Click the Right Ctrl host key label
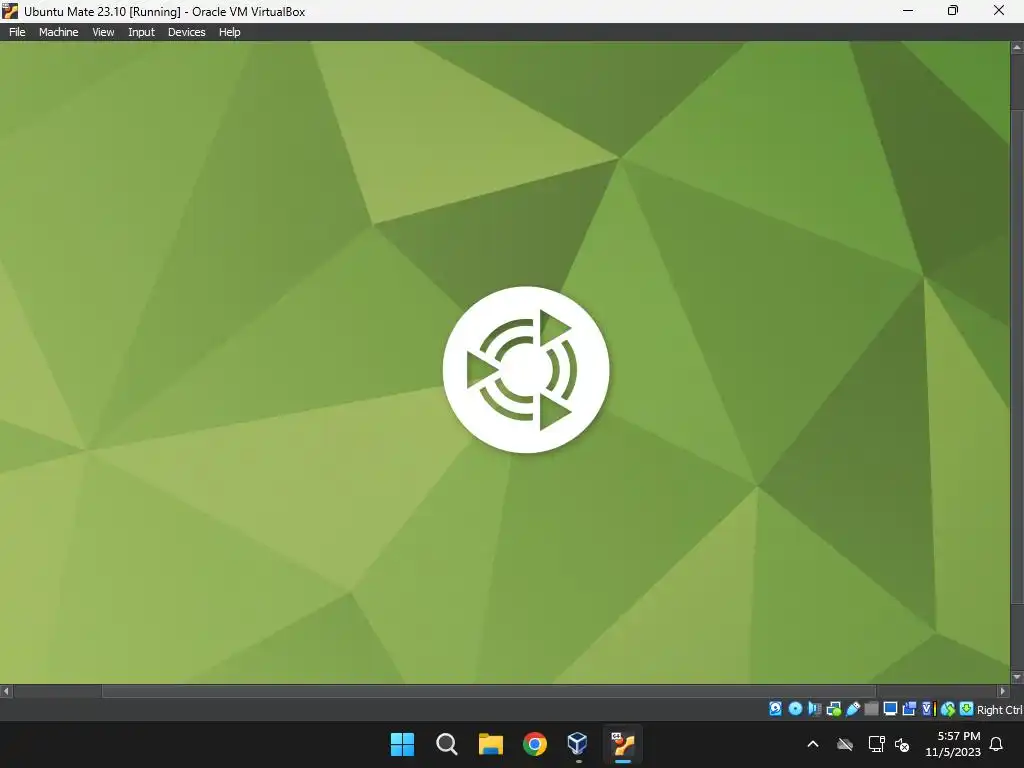This screenshot has height=768, width=1024. point(1000,710)
